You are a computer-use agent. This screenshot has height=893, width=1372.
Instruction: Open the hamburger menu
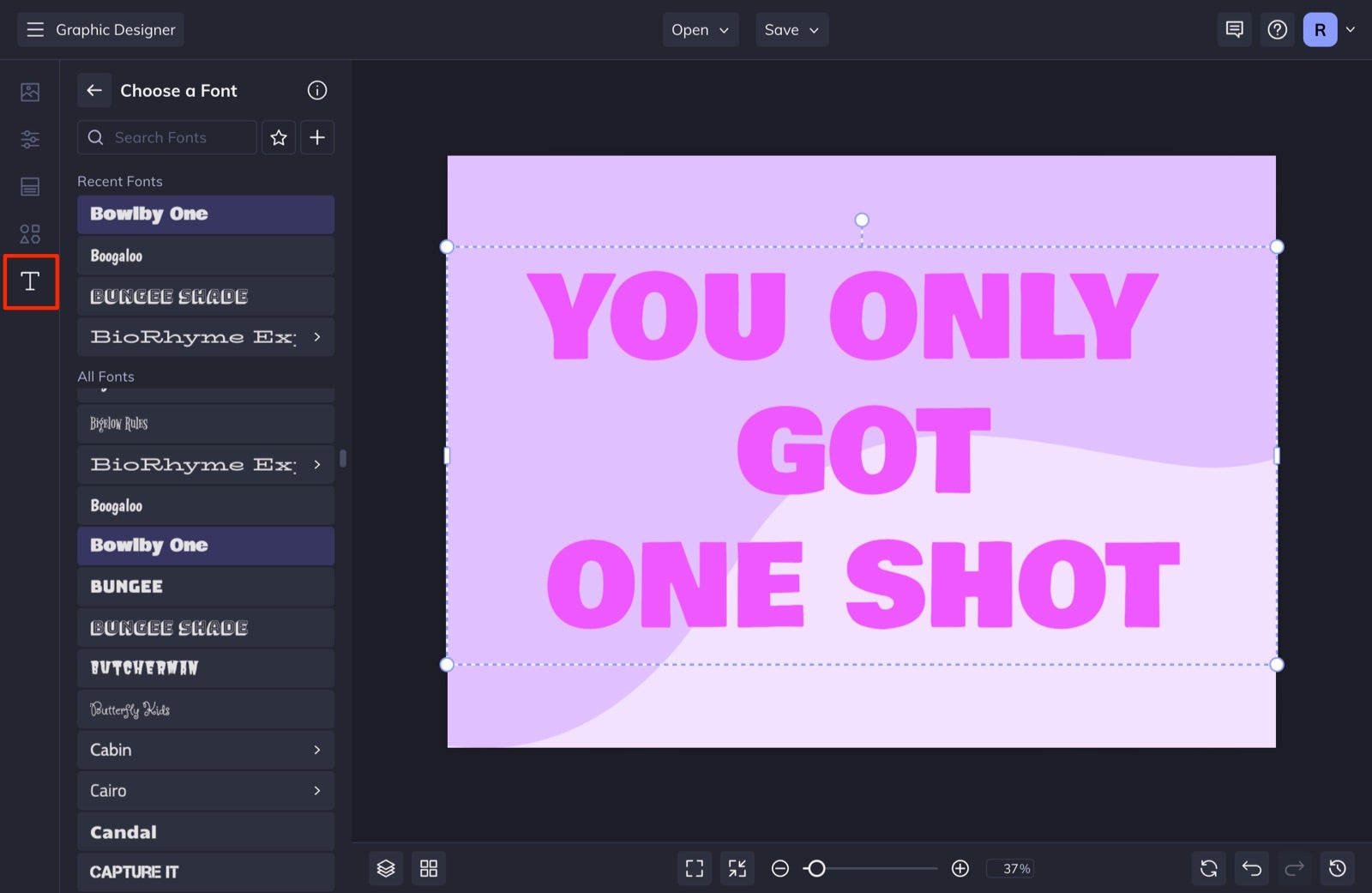click(34, 29)
